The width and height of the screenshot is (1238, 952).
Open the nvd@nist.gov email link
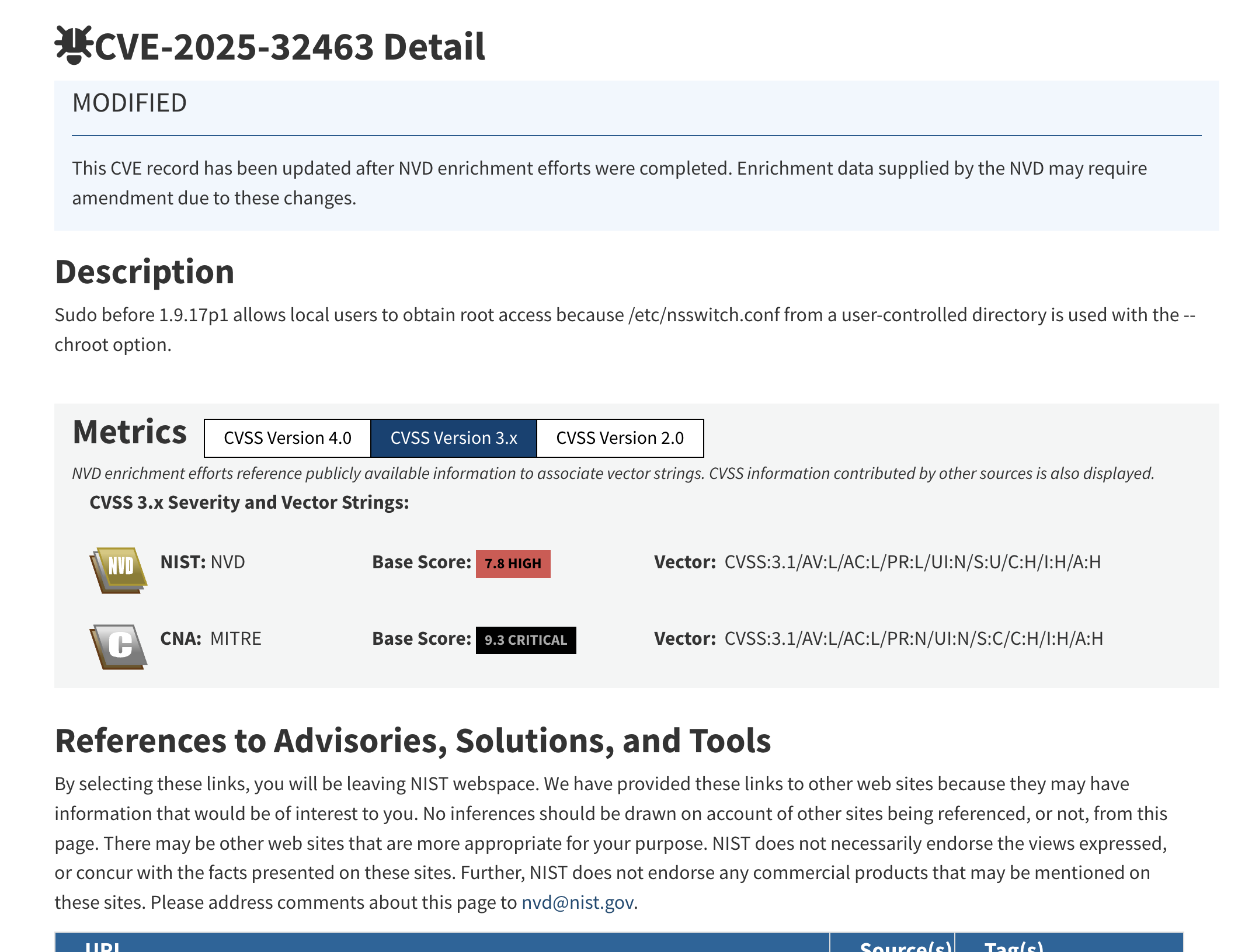(x=577, y=902)
